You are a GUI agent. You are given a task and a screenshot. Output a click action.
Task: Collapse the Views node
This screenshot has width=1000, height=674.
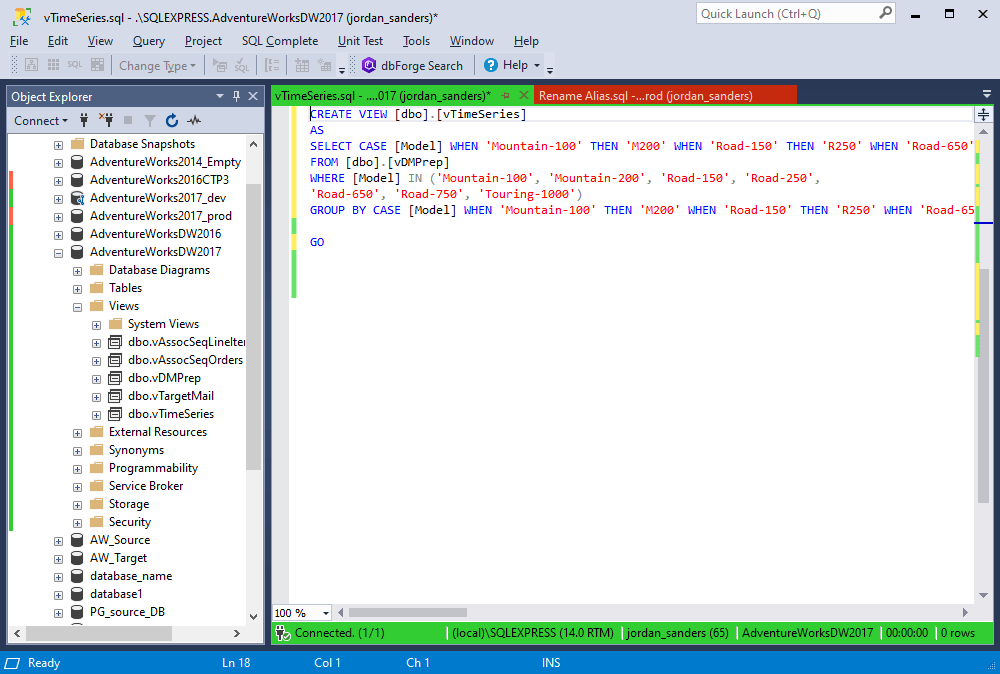pos(77,306)
